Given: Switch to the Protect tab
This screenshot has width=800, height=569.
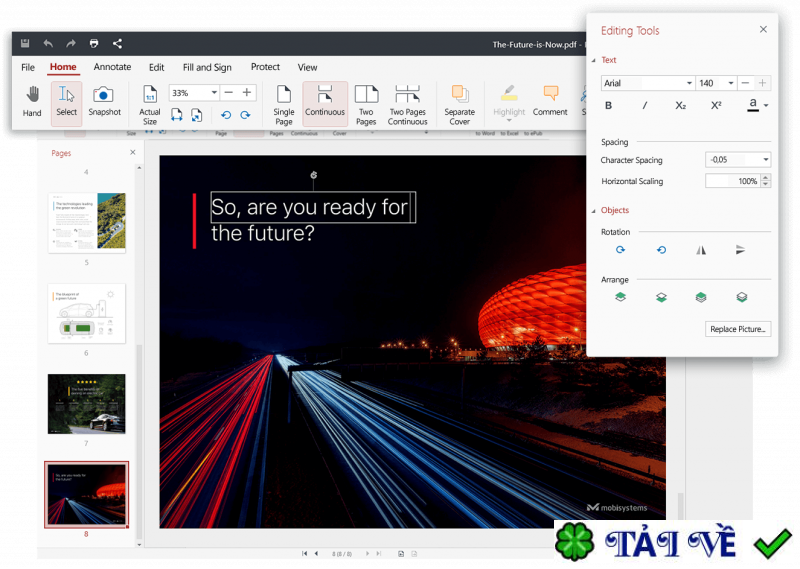Looking at the screenshot, I should click(265, 67).
